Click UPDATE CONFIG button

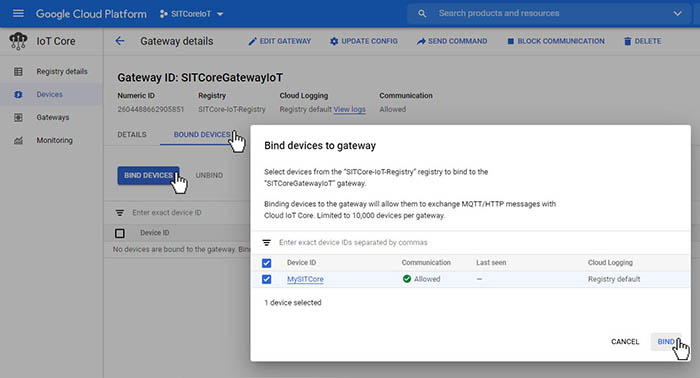pyautogui.click(x=363, y=41)
